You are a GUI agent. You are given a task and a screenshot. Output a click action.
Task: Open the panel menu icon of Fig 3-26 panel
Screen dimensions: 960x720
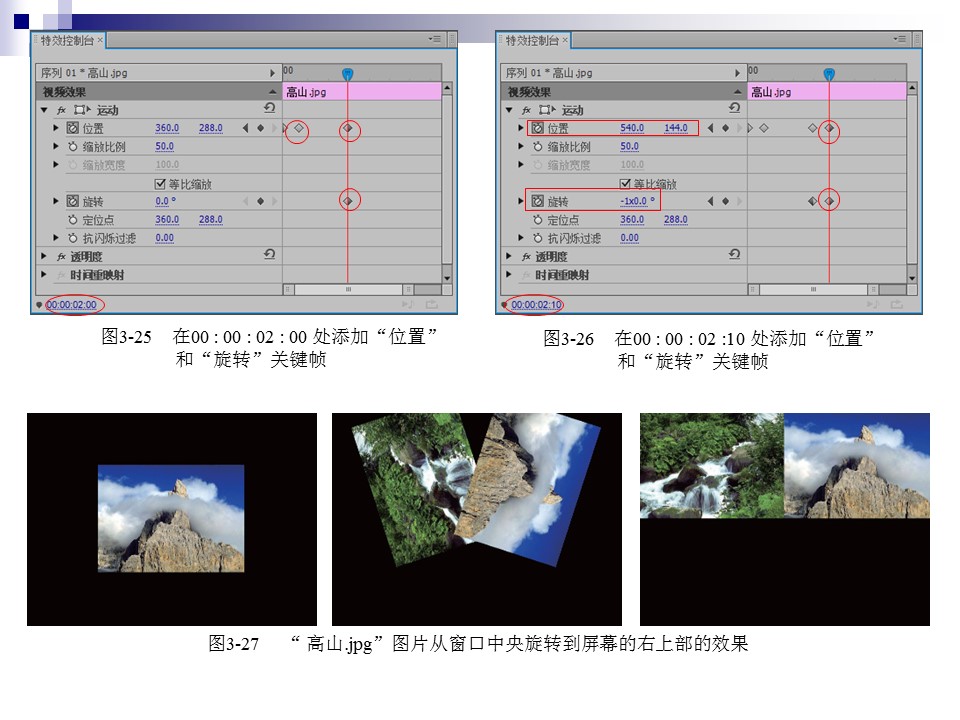[899, 40]
